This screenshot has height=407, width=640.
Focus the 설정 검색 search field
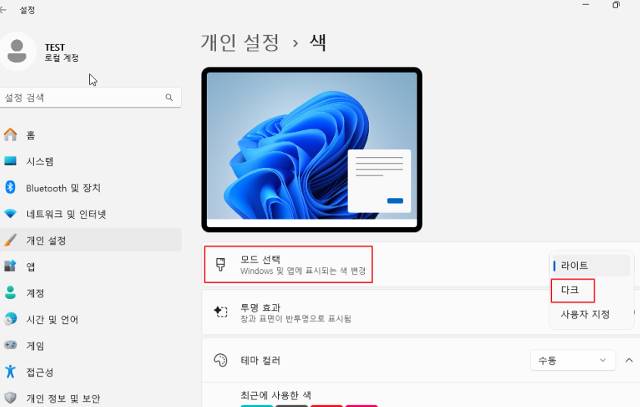tap(90, 98)
